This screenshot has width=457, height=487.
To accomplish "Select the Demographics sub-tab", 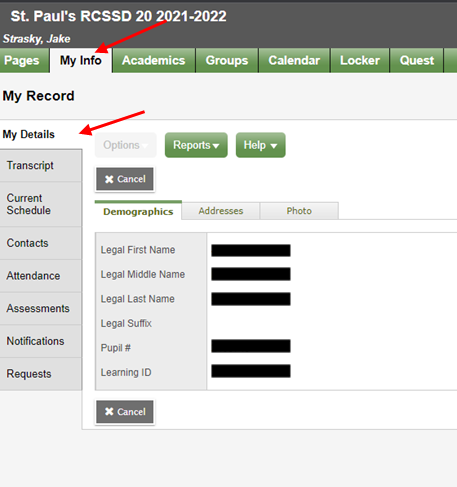I will point(138,211).
